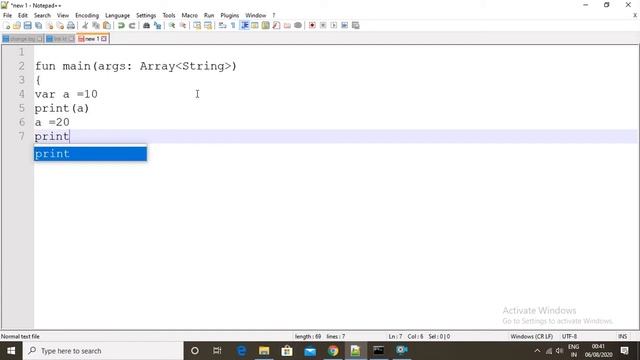Click the 'a =20' line
Image resolution: width=640 pixels, height=360 pixels.
coord(52,122)
